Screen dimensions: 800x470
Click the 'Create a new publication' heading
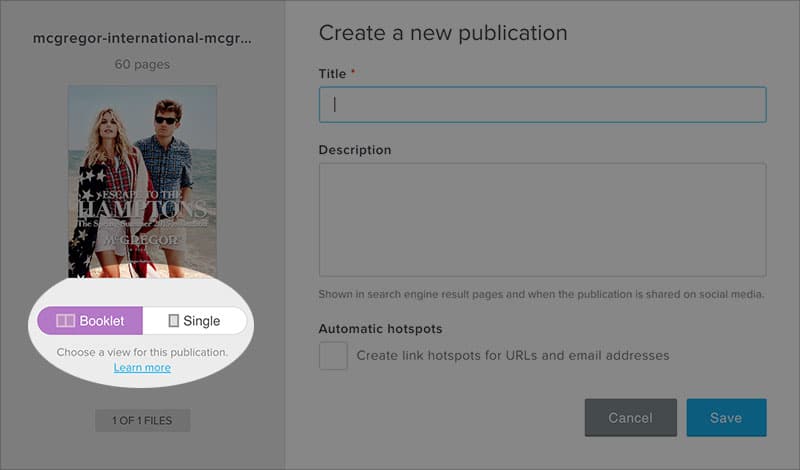tap(442, 33)
